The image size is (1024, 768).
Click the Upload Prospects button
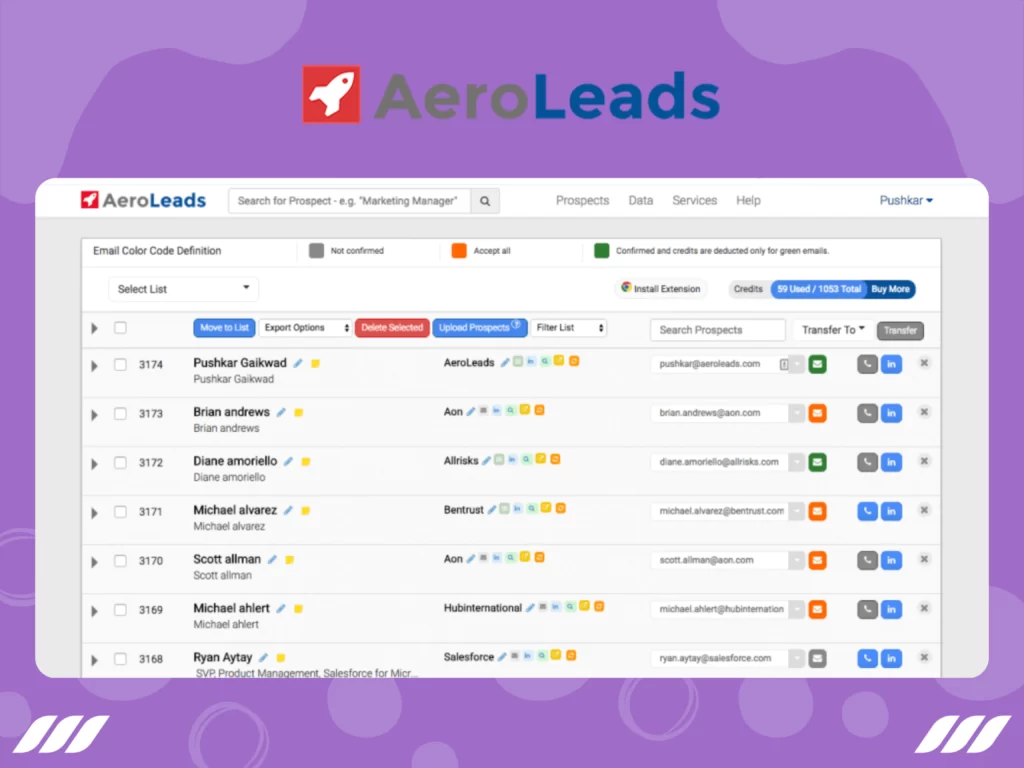(479, 328)
